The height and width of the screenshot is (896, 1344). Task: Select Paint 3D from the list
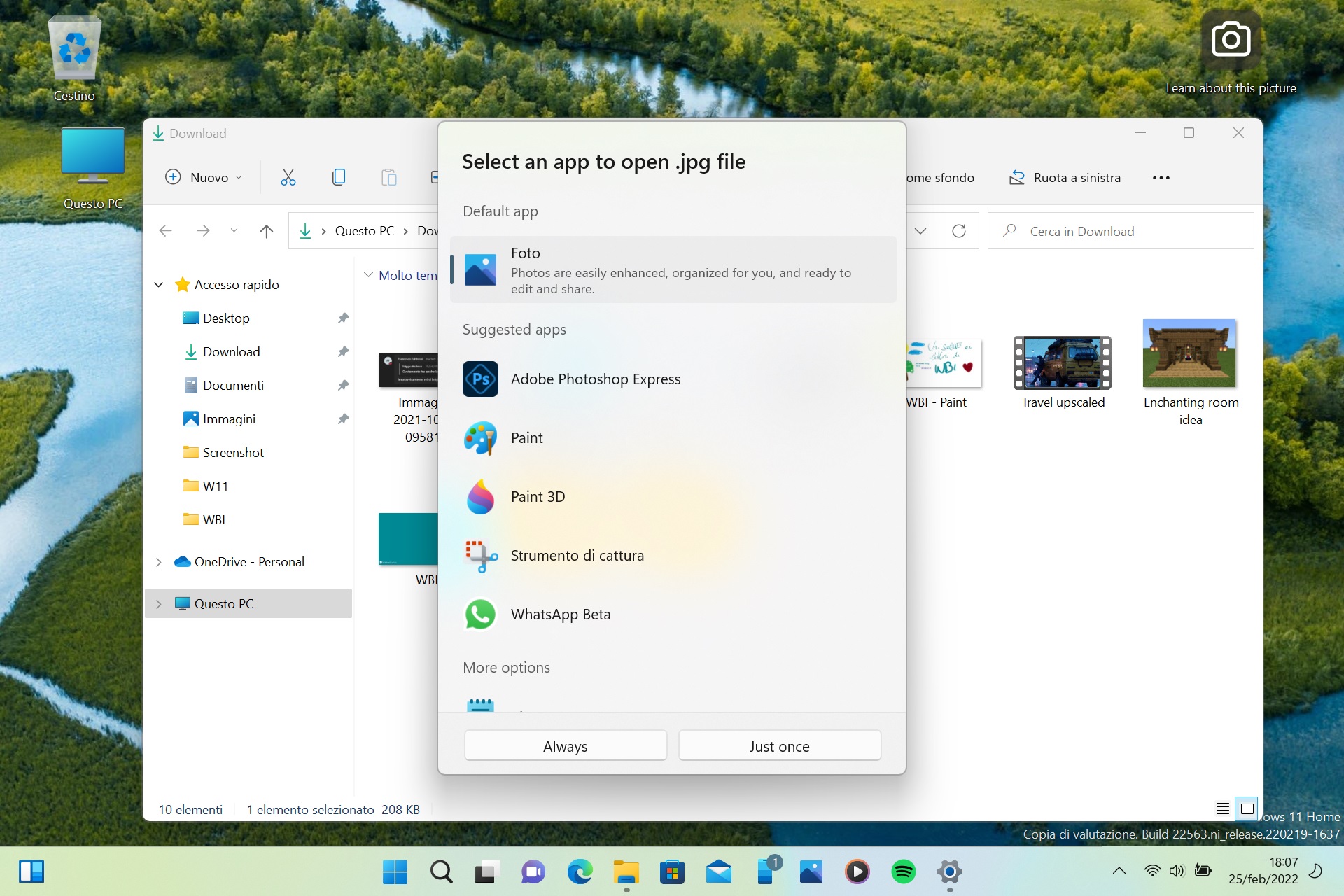(x=673, y=496)
